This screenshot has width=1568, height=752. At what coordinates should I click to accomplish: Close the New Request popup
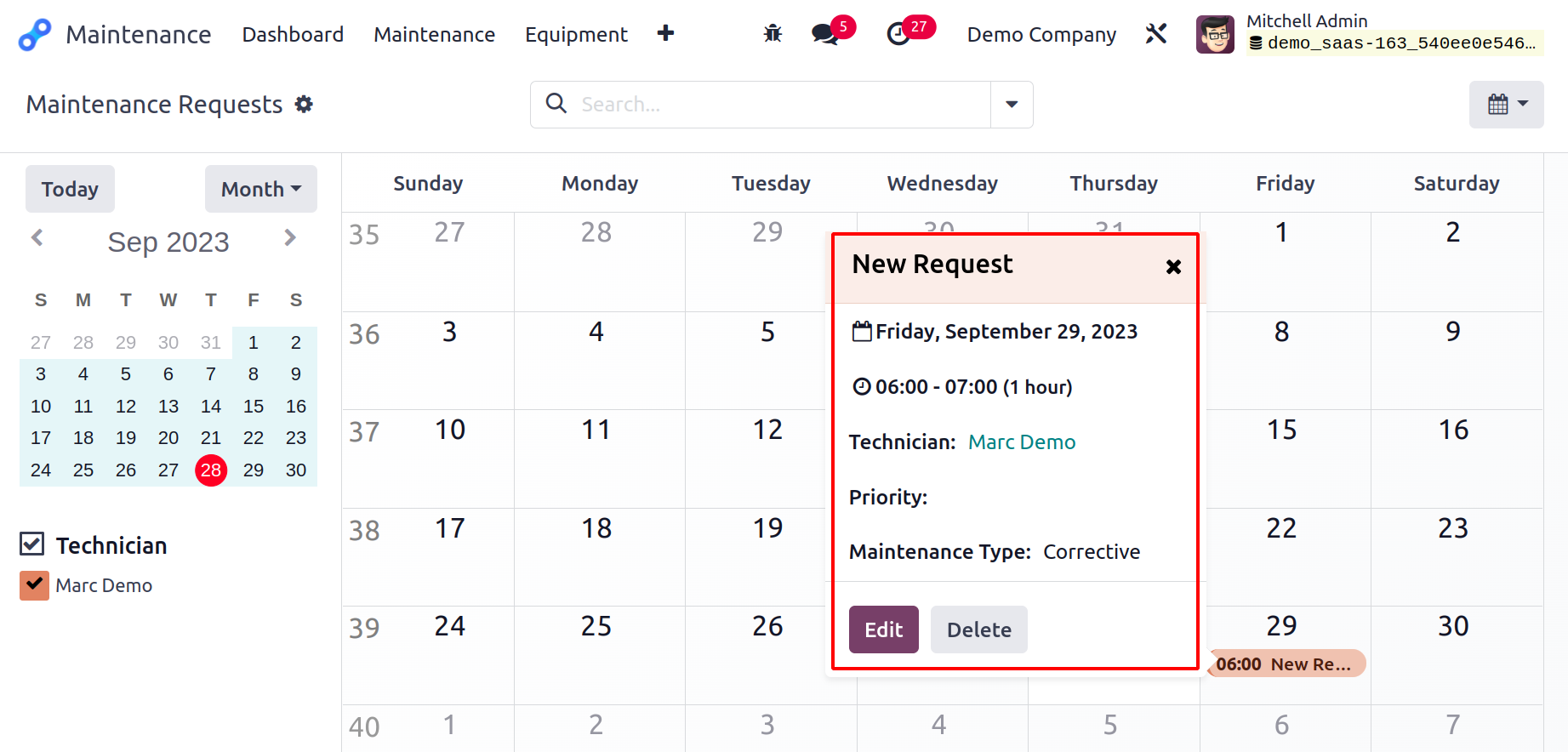click(1173, 267)
